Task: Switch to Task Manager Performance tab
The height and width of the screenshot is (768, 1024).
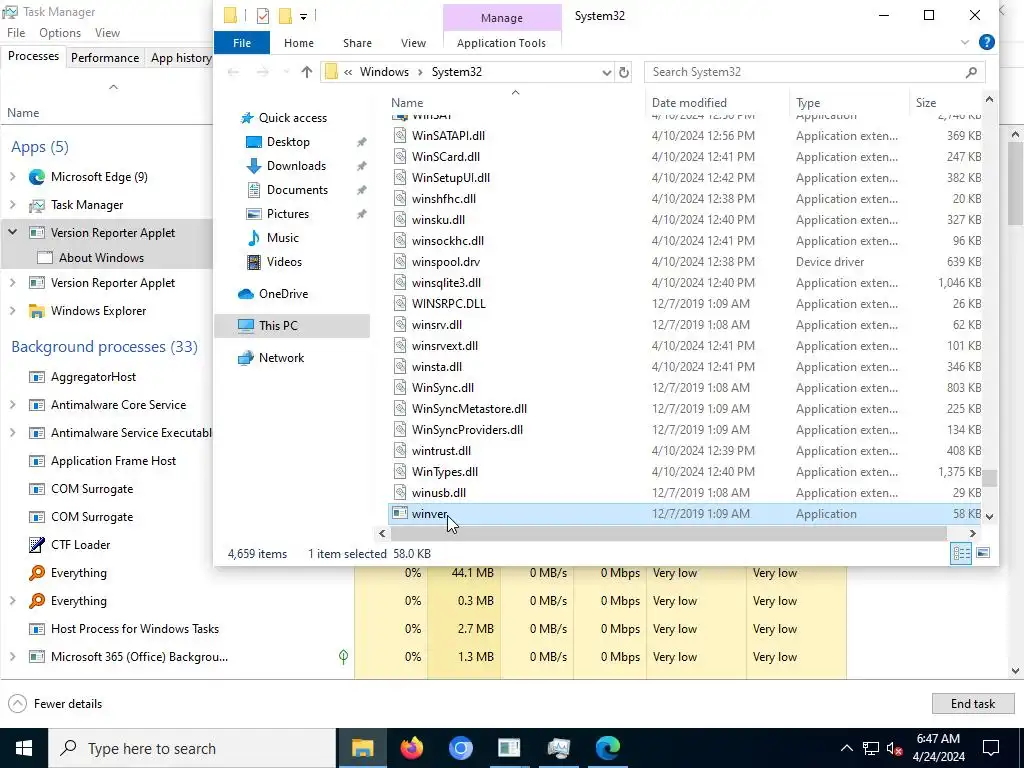Action: click(x=104, y=57)
